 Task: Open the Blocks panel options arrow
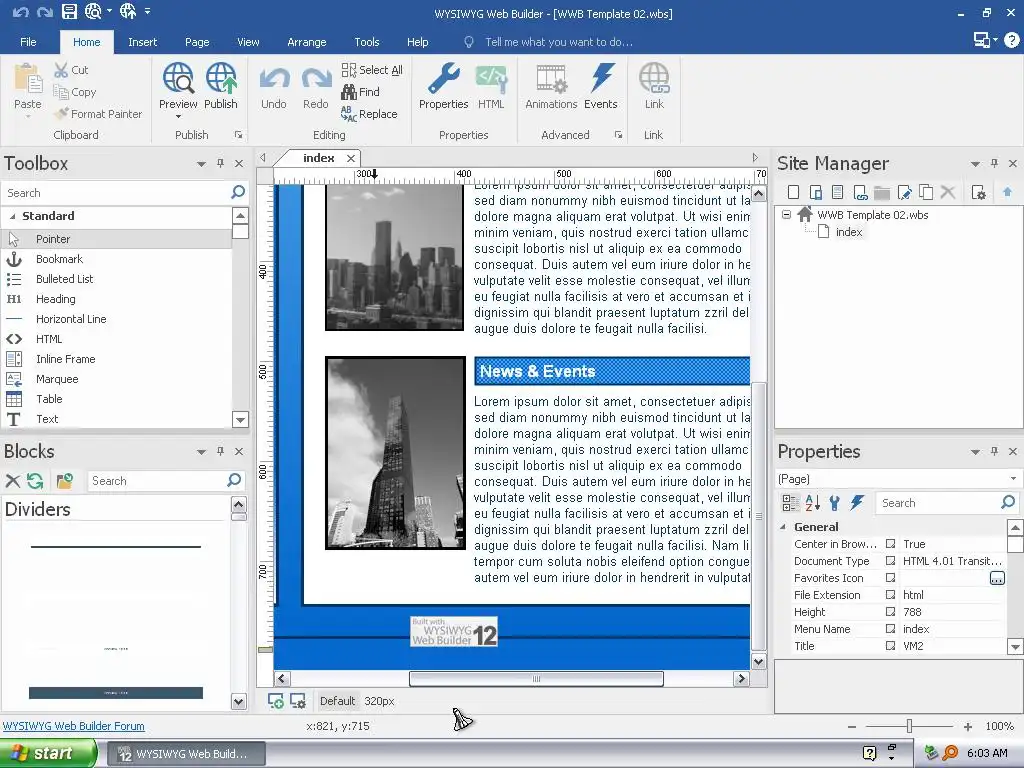coord(201,452)
